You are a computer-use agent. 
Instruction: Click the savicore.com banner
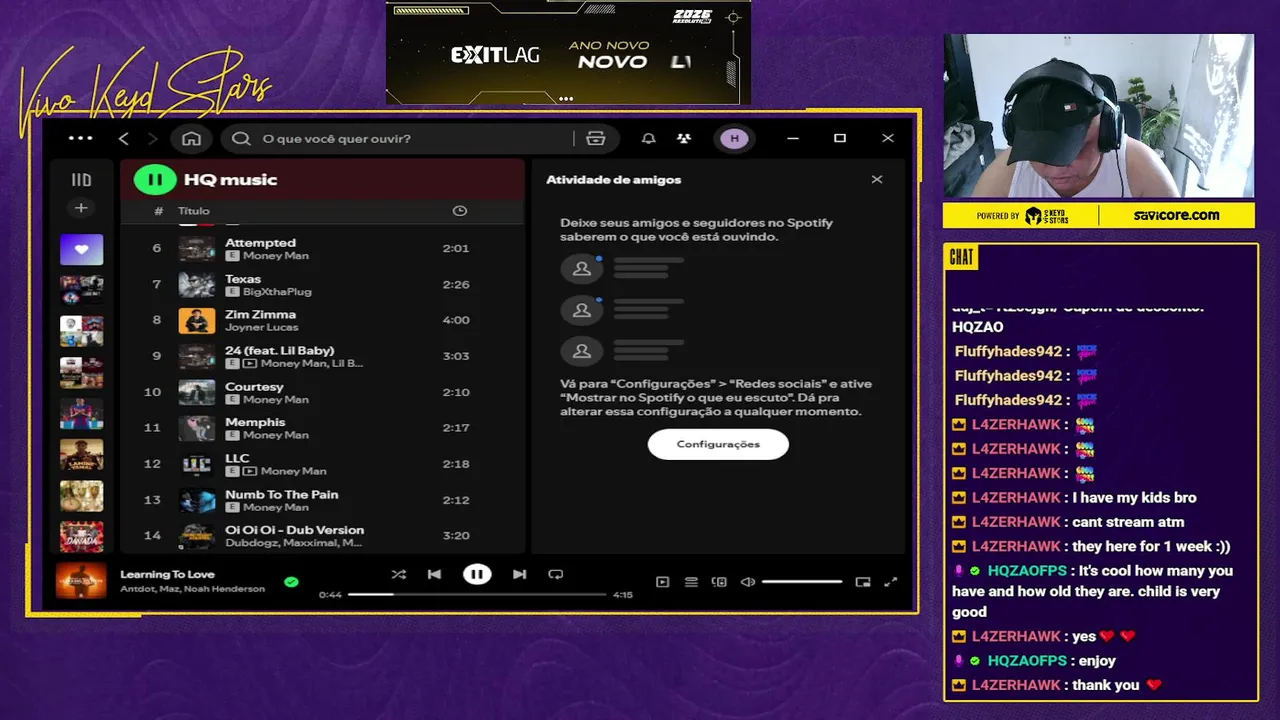1176,215
